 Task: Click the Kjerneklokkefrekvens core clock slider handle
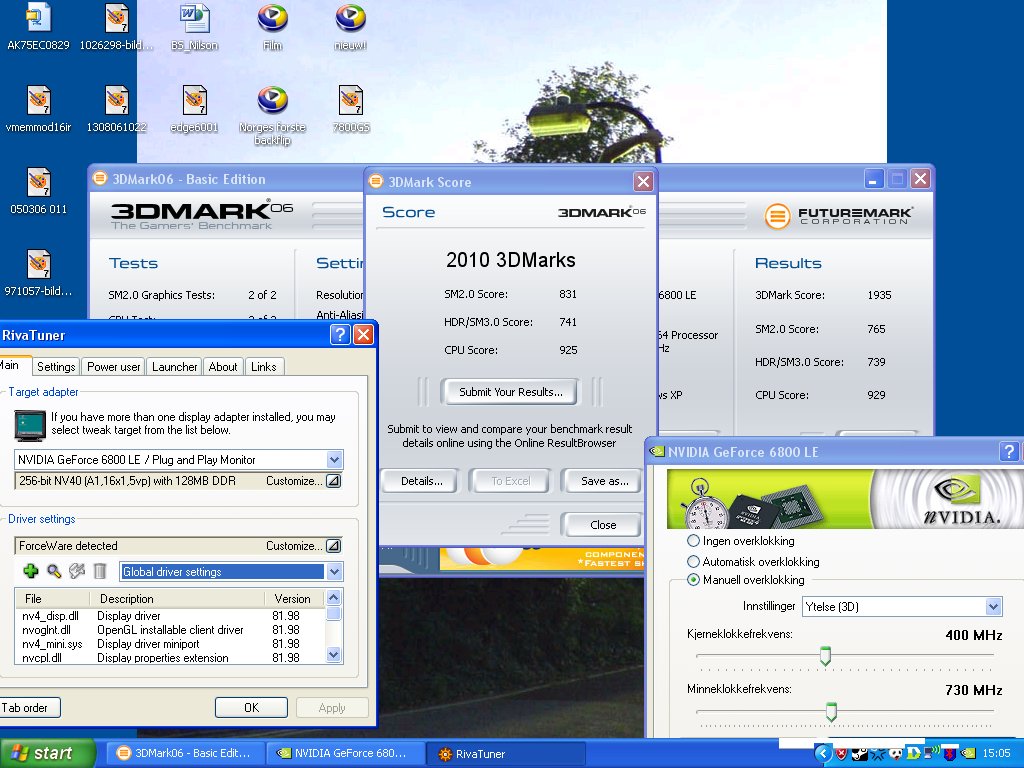pos(825,656)
